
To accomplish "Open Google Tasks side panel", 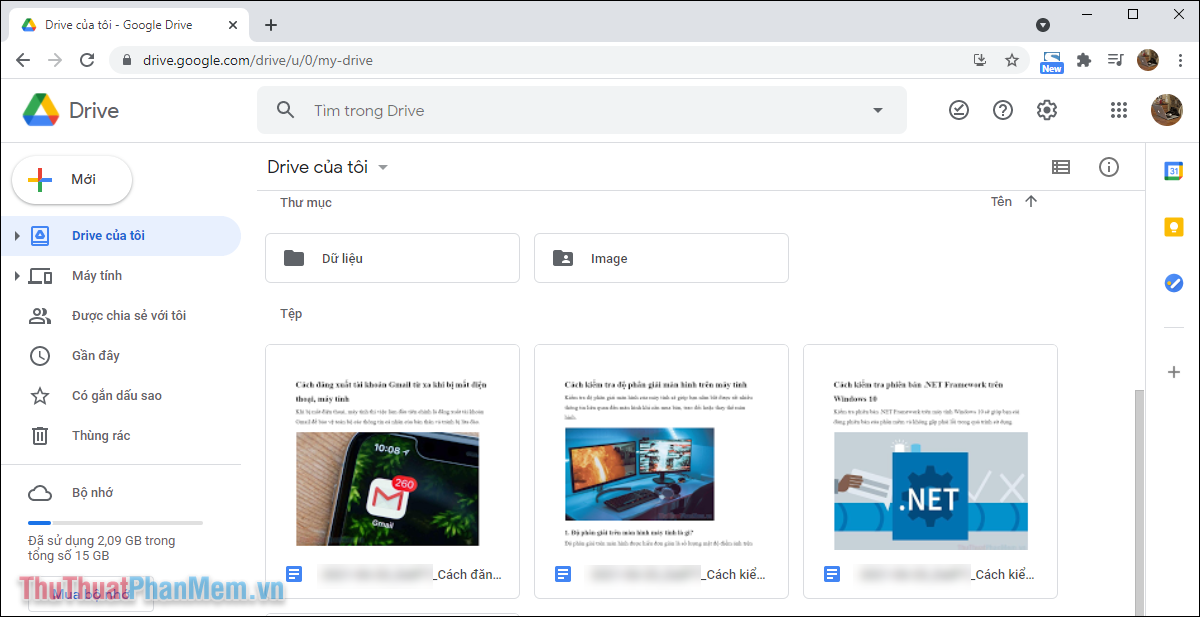I will (1174, 283).
